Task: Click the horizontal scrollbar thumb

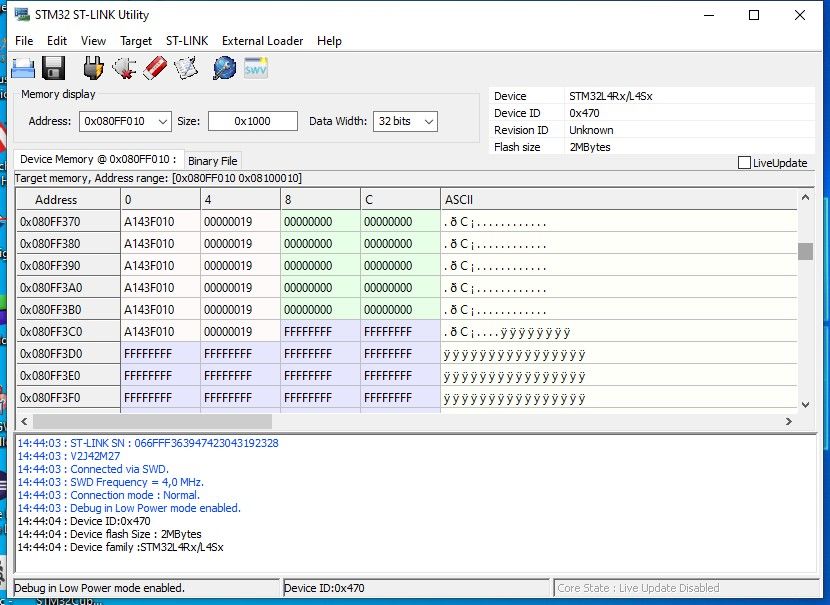Action: [152, 421]
